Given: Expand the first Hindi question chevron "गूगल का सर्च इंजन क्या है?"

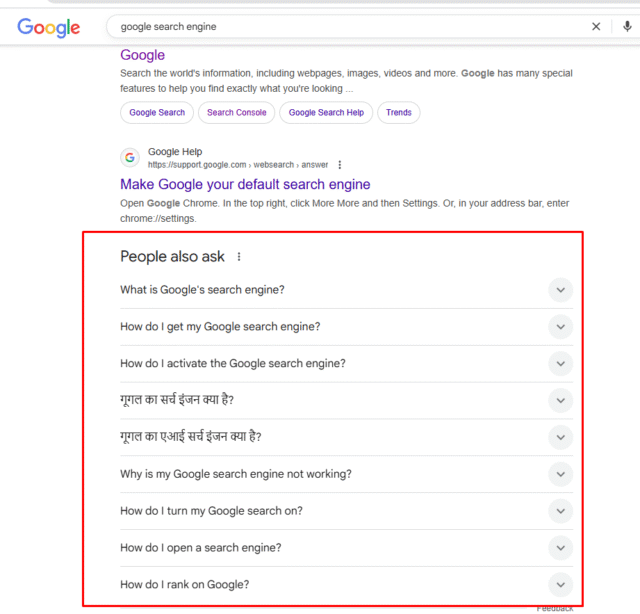Looking at the screenshot, I should point(560,400).
